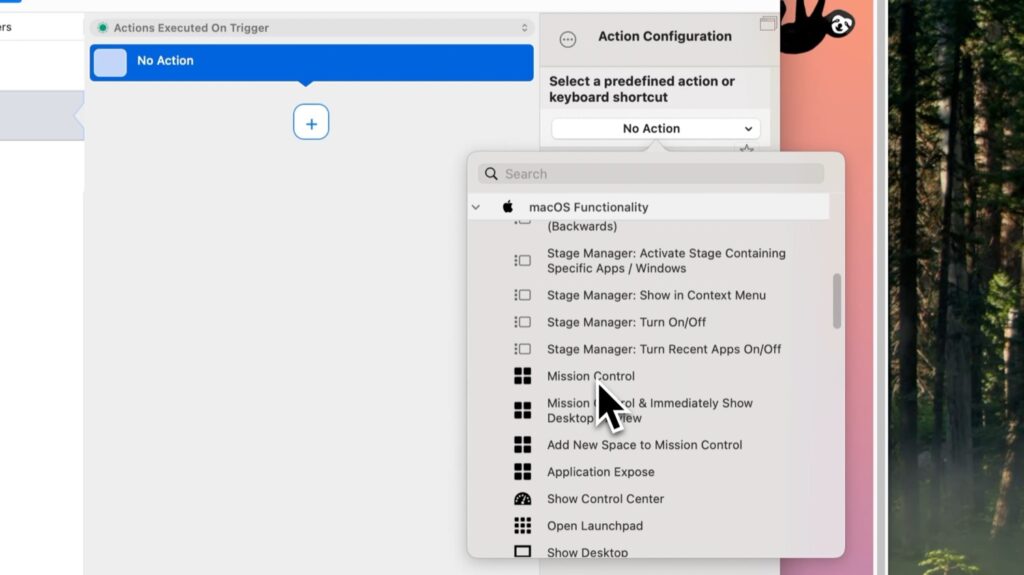The image size is (1024, 575).
Task: Click the Open Launchpad grid icon
Action: [522, 525]
